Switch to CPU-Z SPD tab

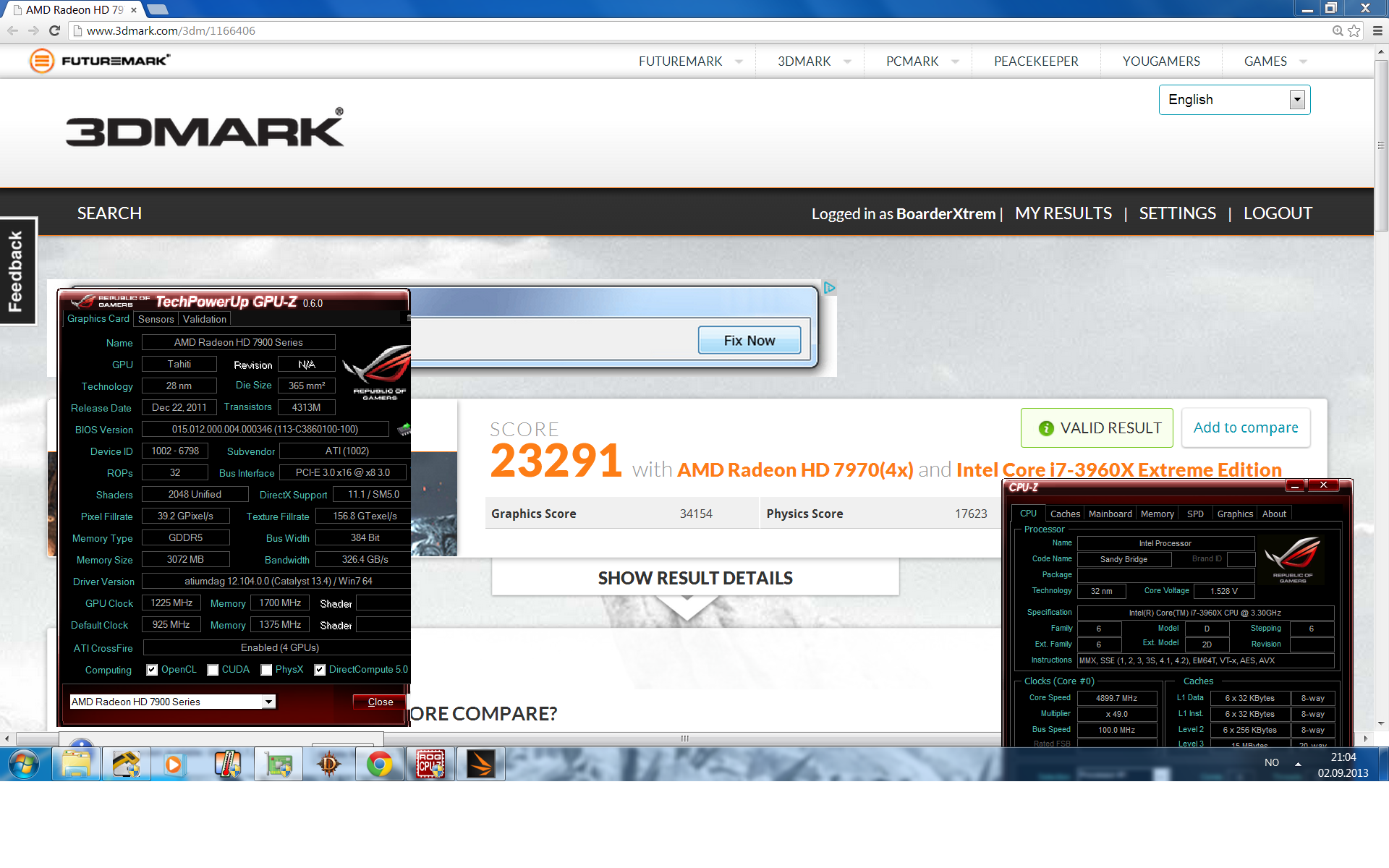click(x=1195, y=514)
